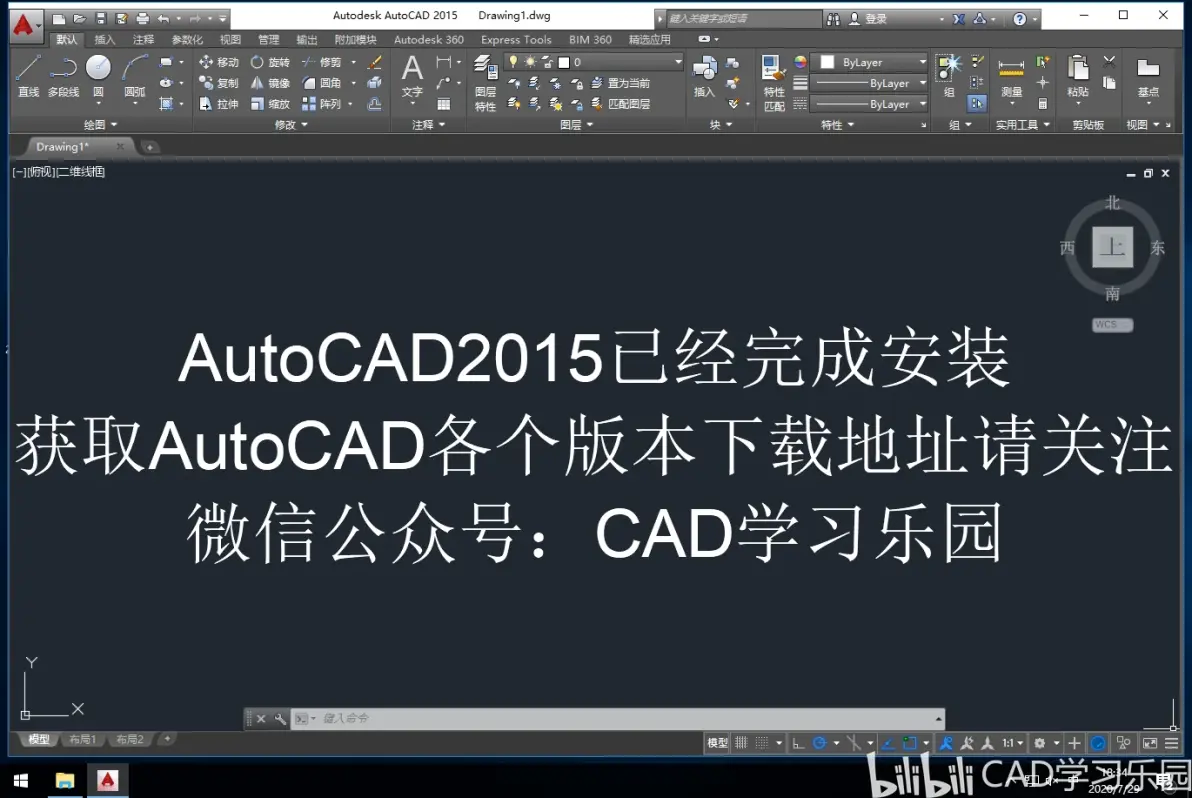Select the 多段线 (Polyline) tool

point(63,75)
